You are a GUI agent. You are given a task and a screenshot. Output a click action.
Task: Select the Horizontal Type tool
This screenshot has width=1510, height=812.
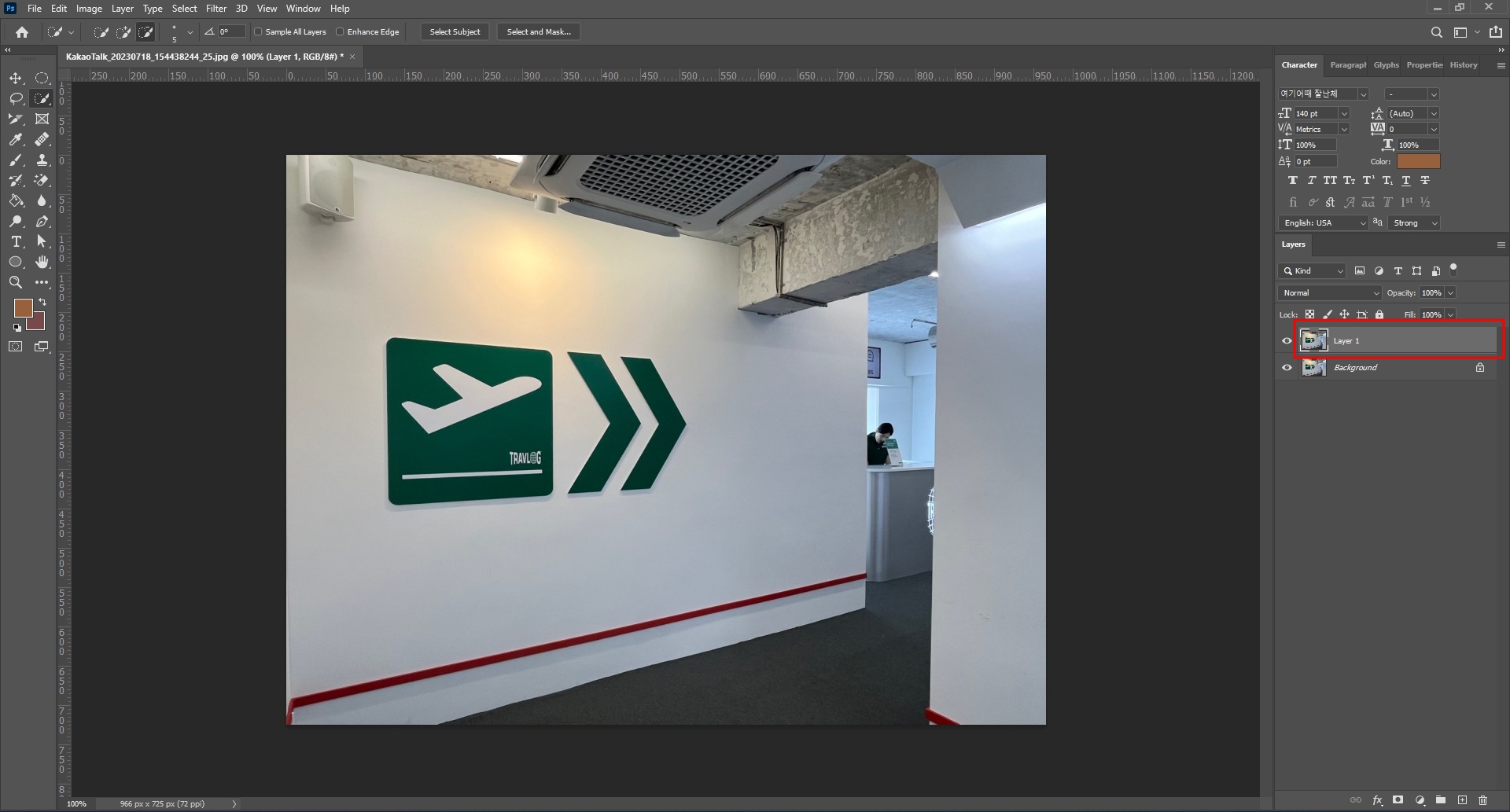[x=16, y=241]
